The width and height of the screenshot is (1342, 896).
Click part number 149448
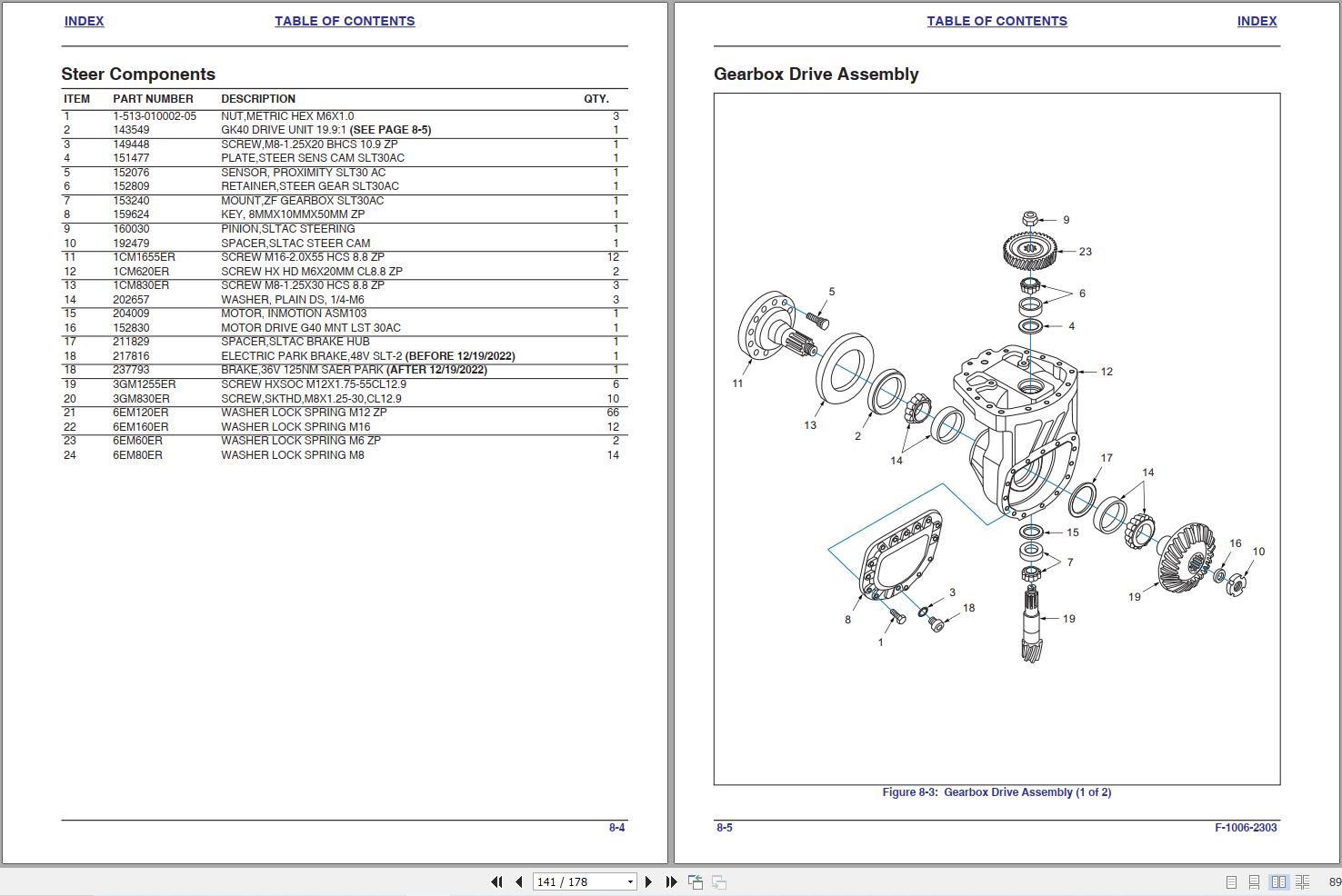[131, 144]
